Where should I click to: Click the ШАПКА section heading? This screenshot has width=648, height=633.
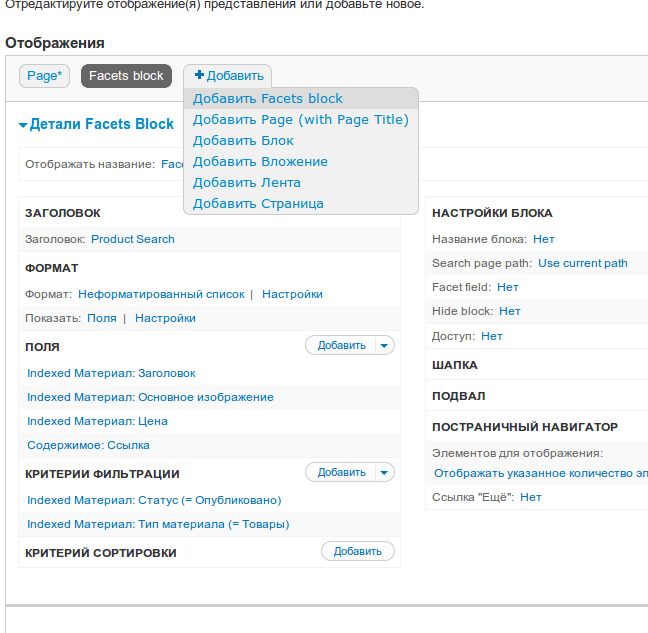[455, 365]
